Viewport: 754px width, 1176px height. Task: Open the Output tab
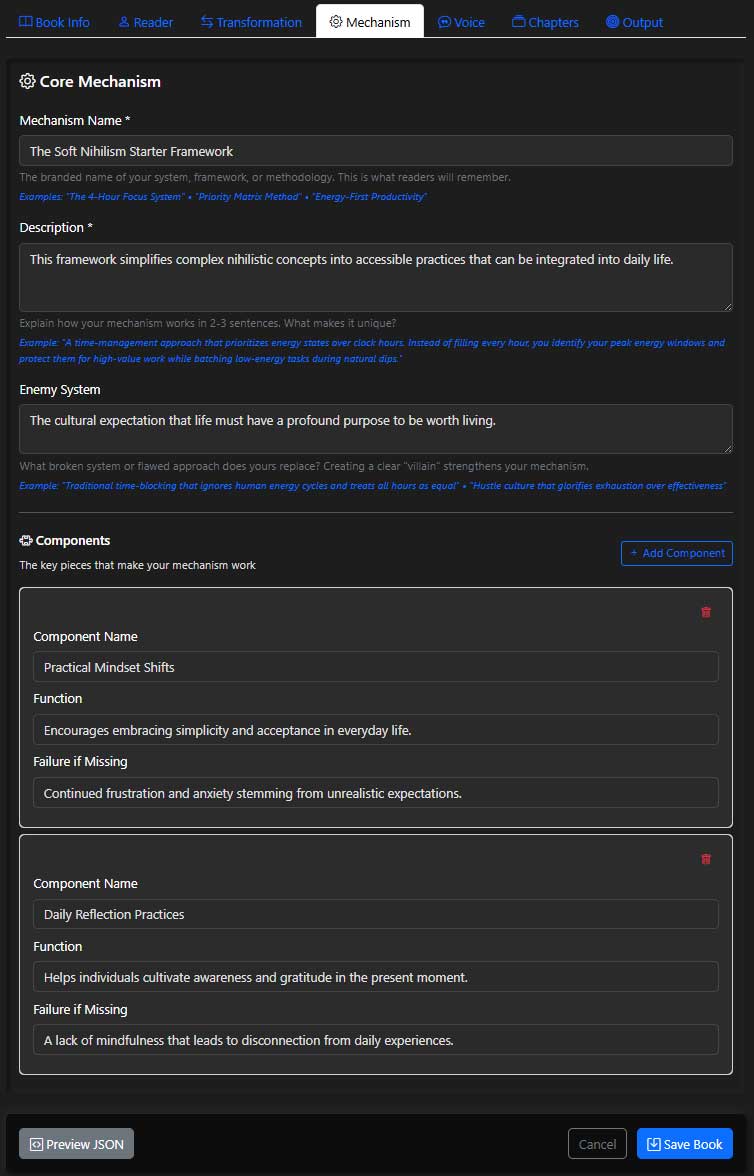[x=634, y=22]
